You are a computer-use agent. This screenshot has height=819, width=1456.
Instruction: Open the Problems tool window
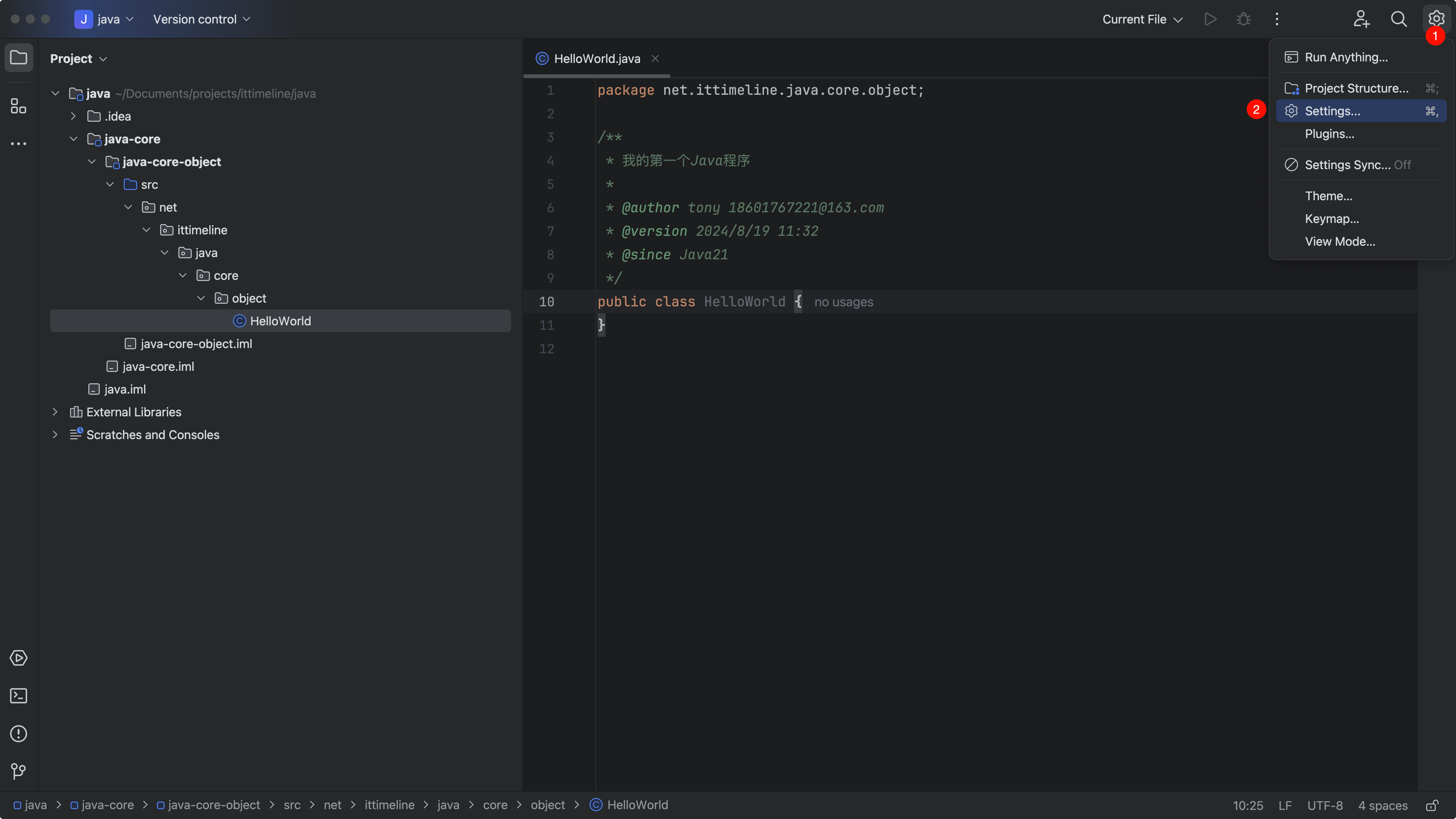point(18,734)
